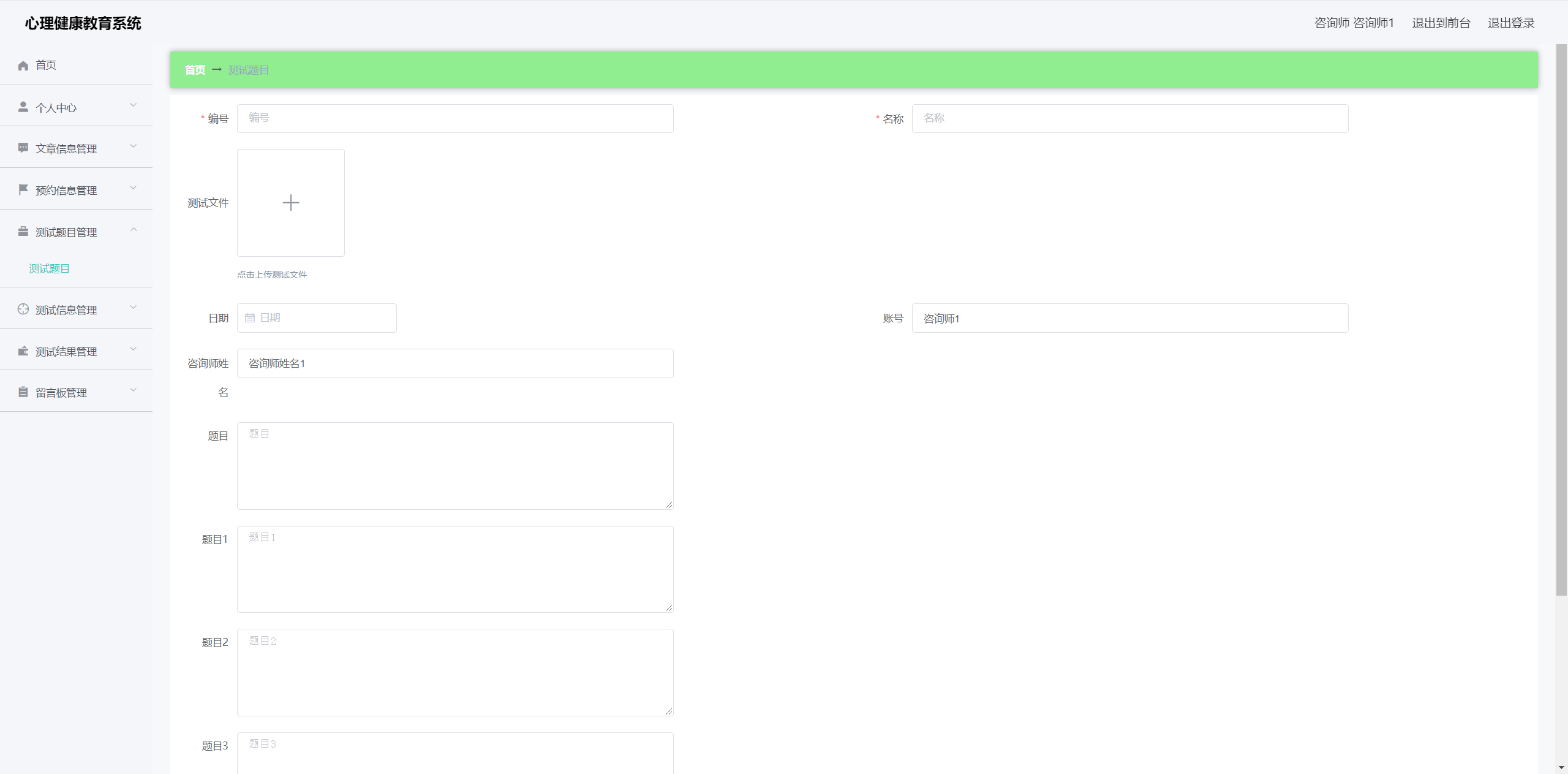This screenshot has width=1568, height=774.
Task: Click 退出登录 in the header
Action: pyautogui.click(x=1511, y=23)
